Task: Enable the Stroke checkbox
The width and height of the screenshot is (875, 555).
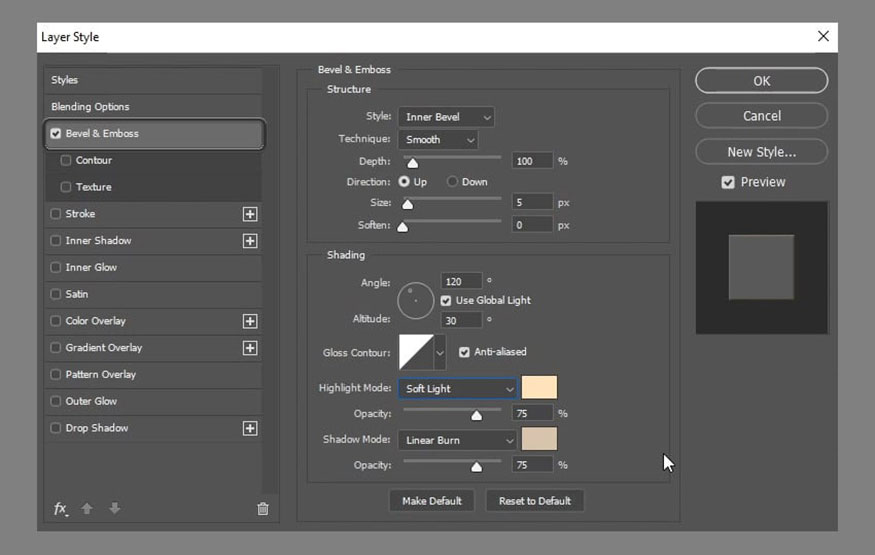Action: coord(56,214)
